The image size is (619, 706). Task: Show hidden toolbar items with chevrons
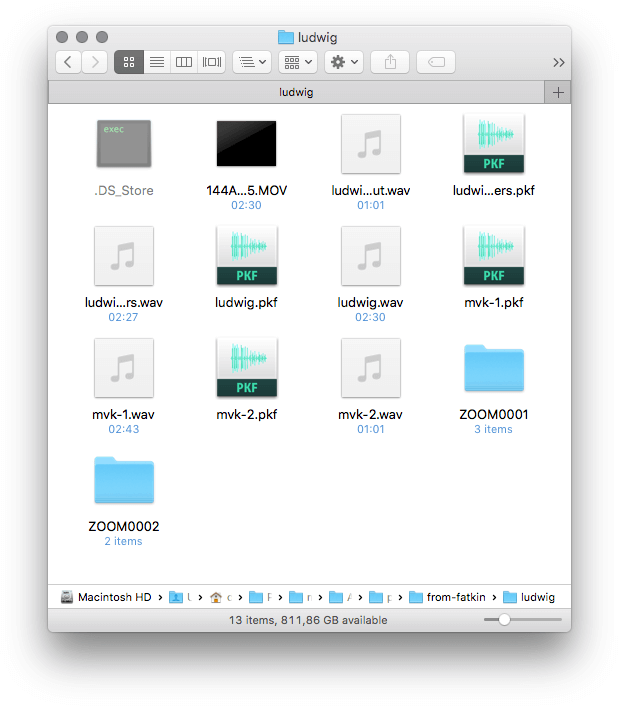558,62
